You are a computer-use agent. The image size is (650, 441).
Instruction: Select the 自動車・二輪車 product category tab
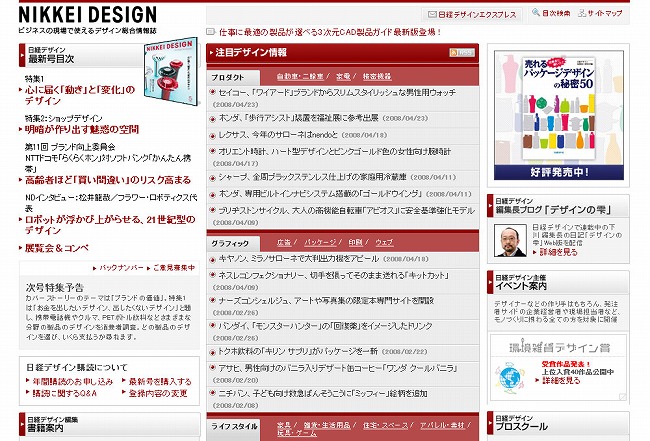[301, 76]
